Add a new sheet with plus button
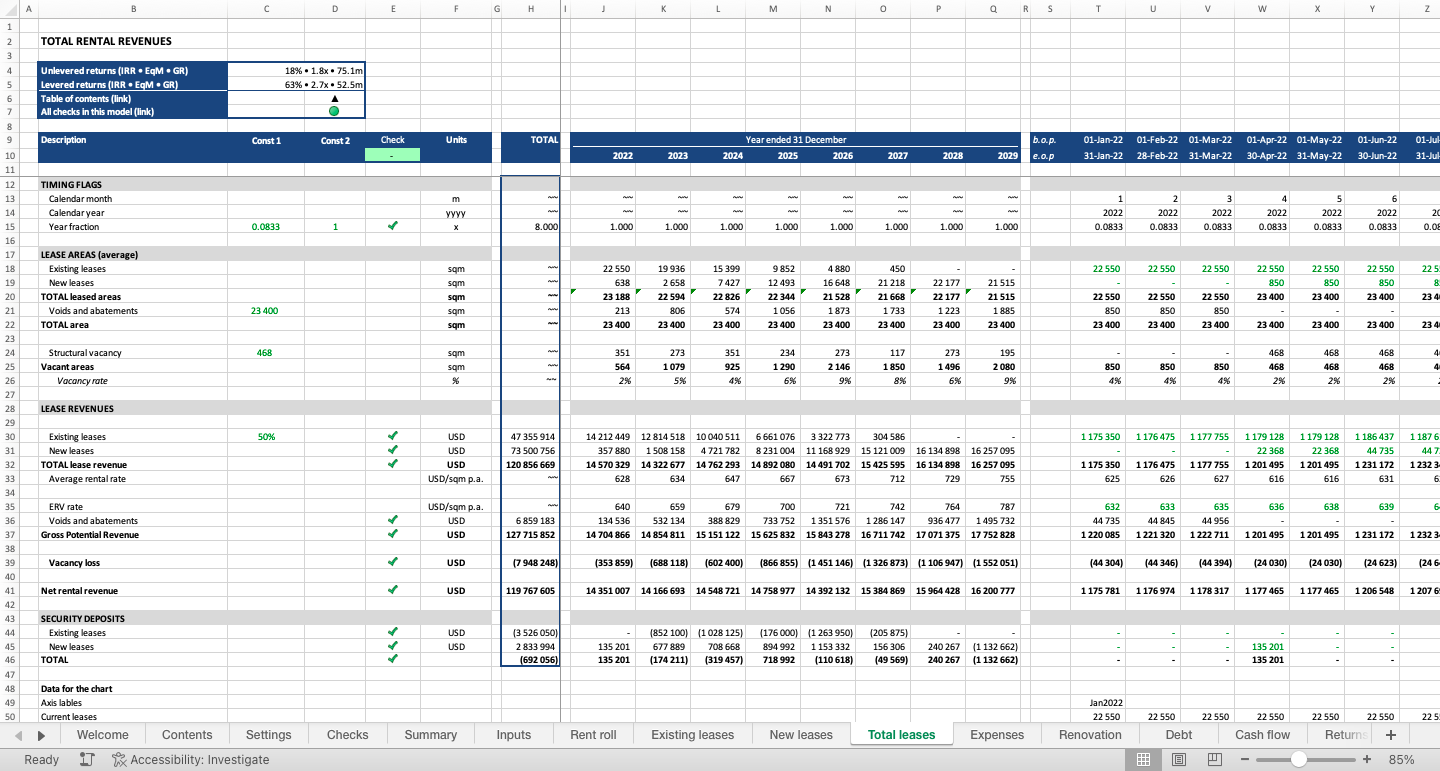This screenshot has width=1440, height=771. coord(1390,735)
